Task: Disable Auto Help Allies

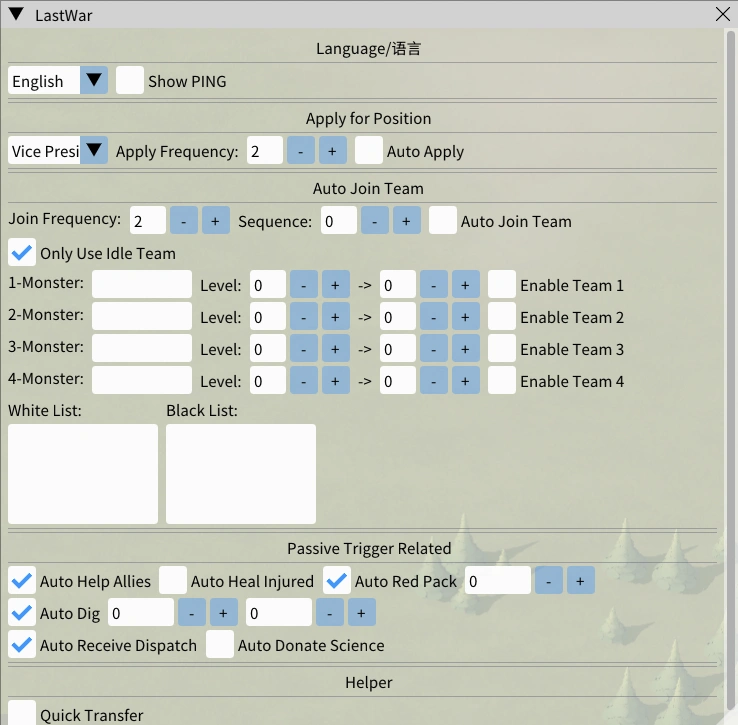Action: tap(21, 581)
